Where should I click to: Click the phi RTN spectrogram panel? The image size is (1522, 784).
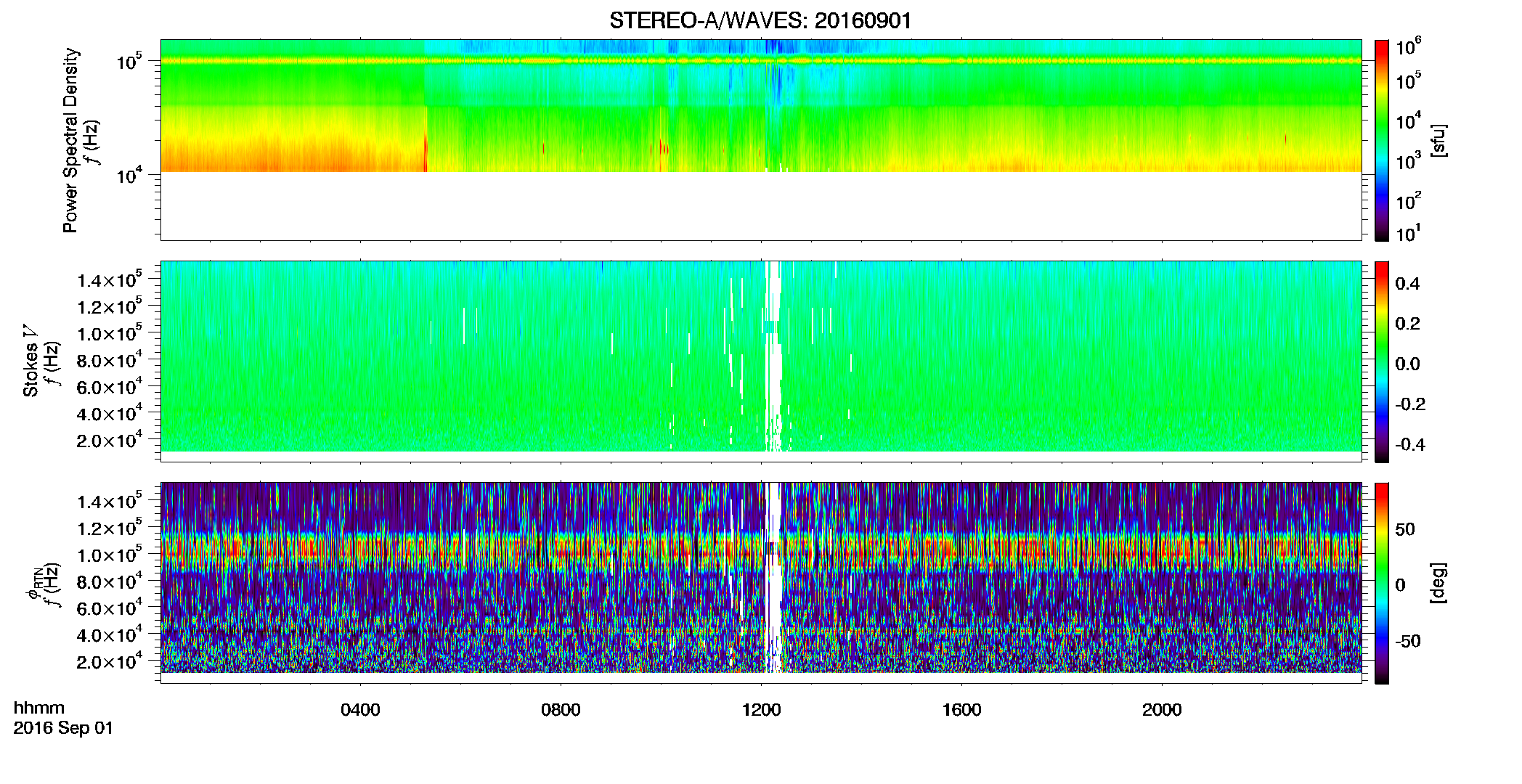tap(761, 583)
